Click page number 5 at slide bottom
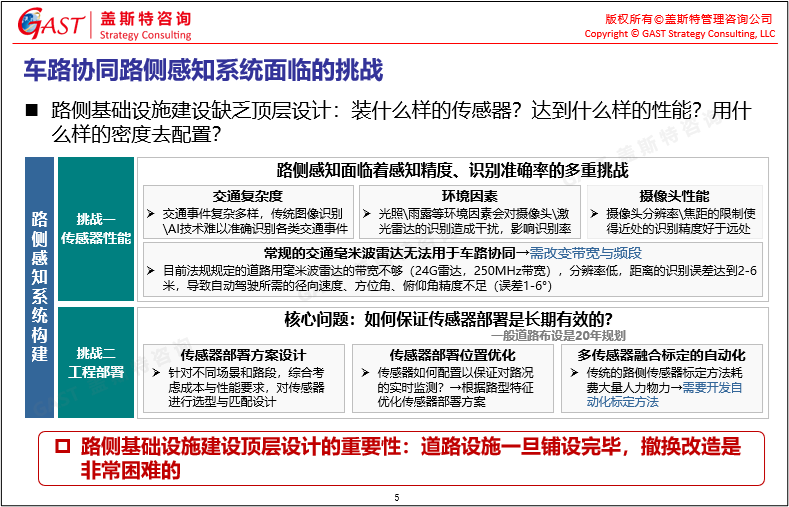Viewport: 789px width, 507px height. click(x=397, y=497)
